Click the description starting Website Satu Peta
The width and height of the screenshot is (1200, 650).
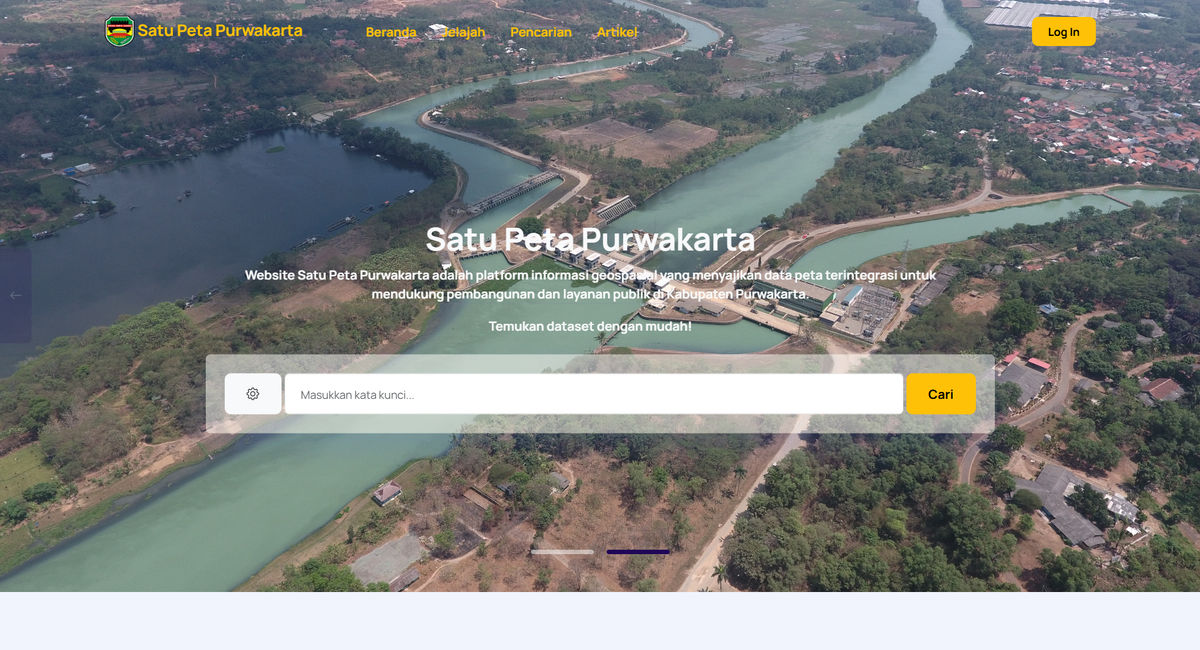(x=590, y=284)
